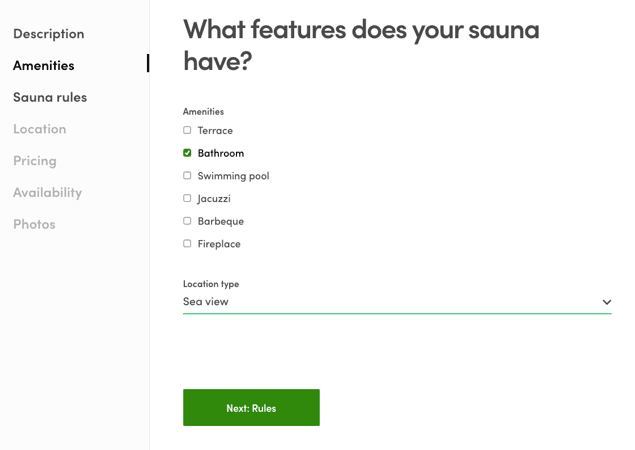Enable the Barbeque checkbox

click(187, 221)
